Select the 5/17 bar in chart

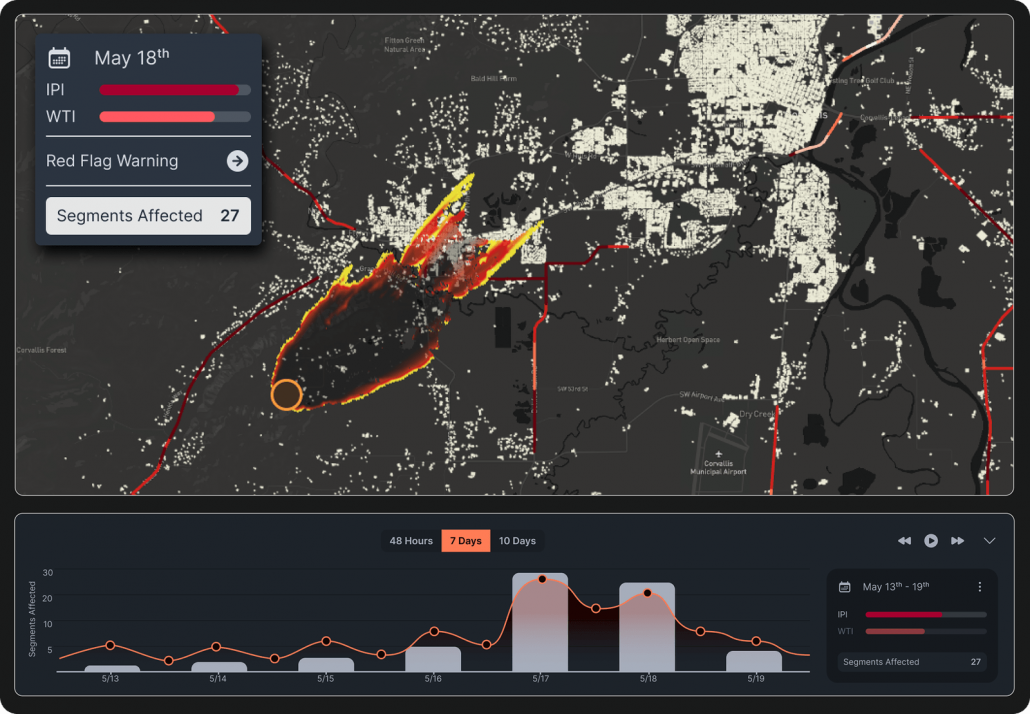pyautogui.click(x=540, y=622)
